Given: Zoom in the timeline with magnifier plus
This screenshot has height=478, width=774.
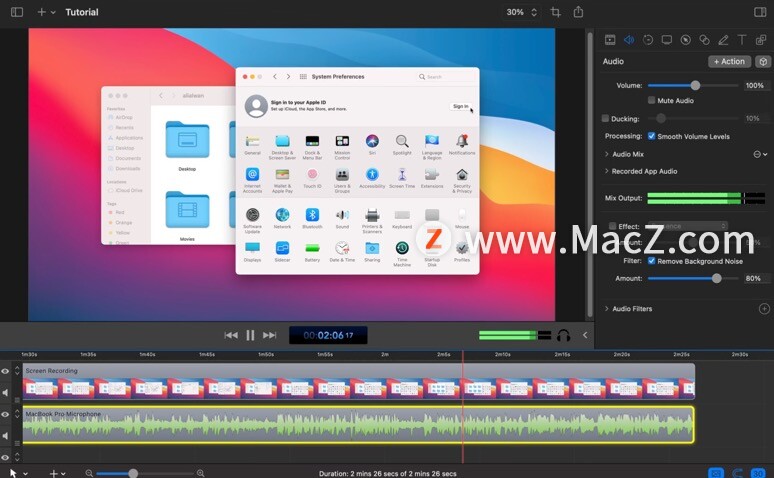Looking at the screenshot, I should pos(200,473).
